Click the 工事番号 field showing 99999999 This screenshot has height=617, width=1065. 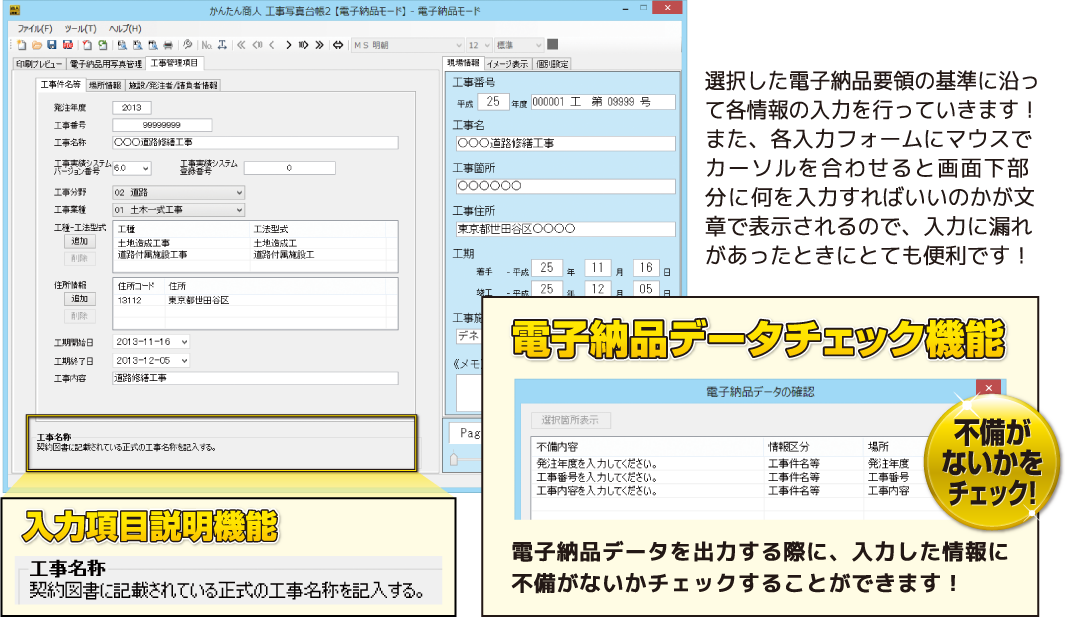162,125
